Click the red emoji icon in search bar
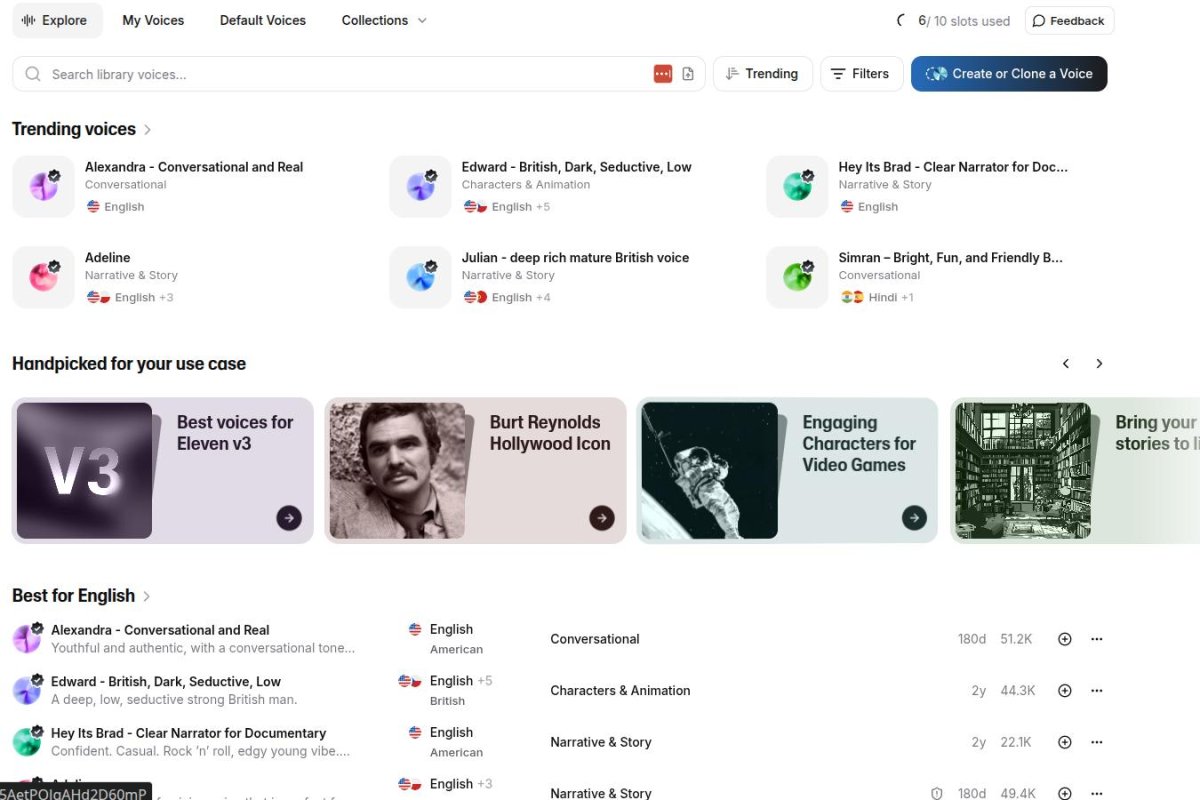The image size is (1200, 800). click(x=663, y=73)
